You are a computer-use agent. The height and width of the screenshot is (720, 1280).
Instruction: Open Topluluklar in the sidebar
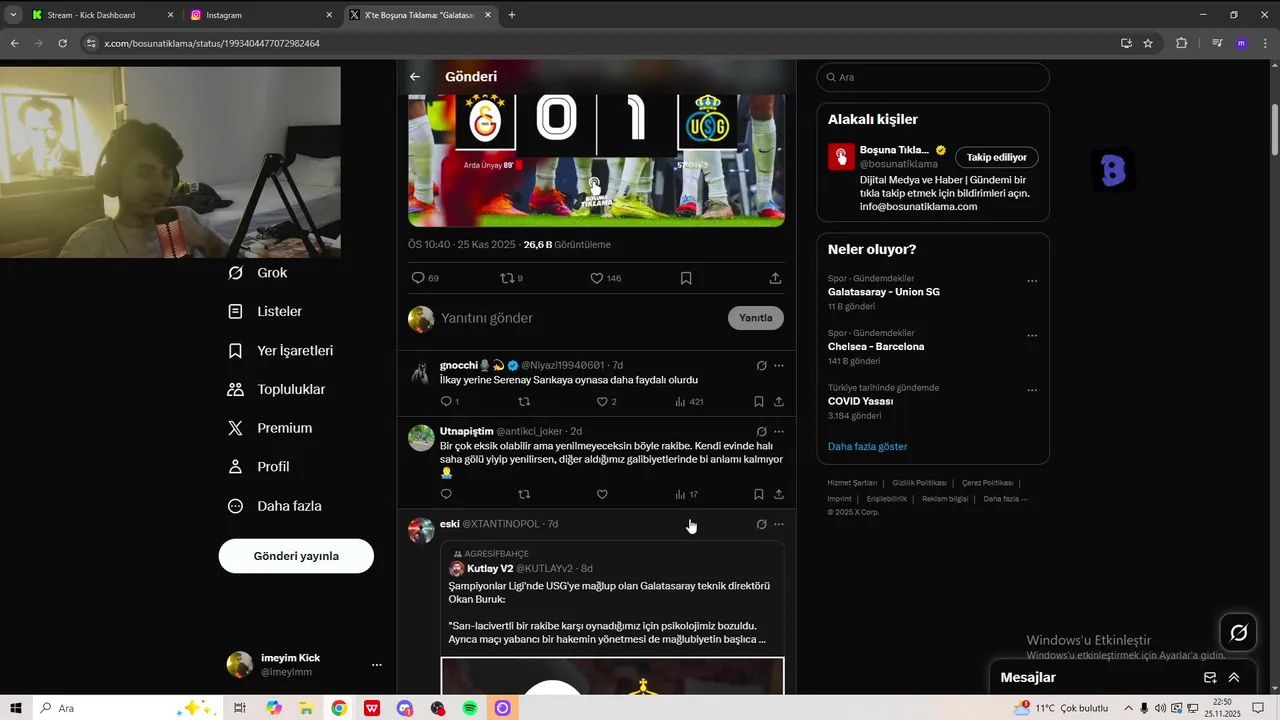277,389
